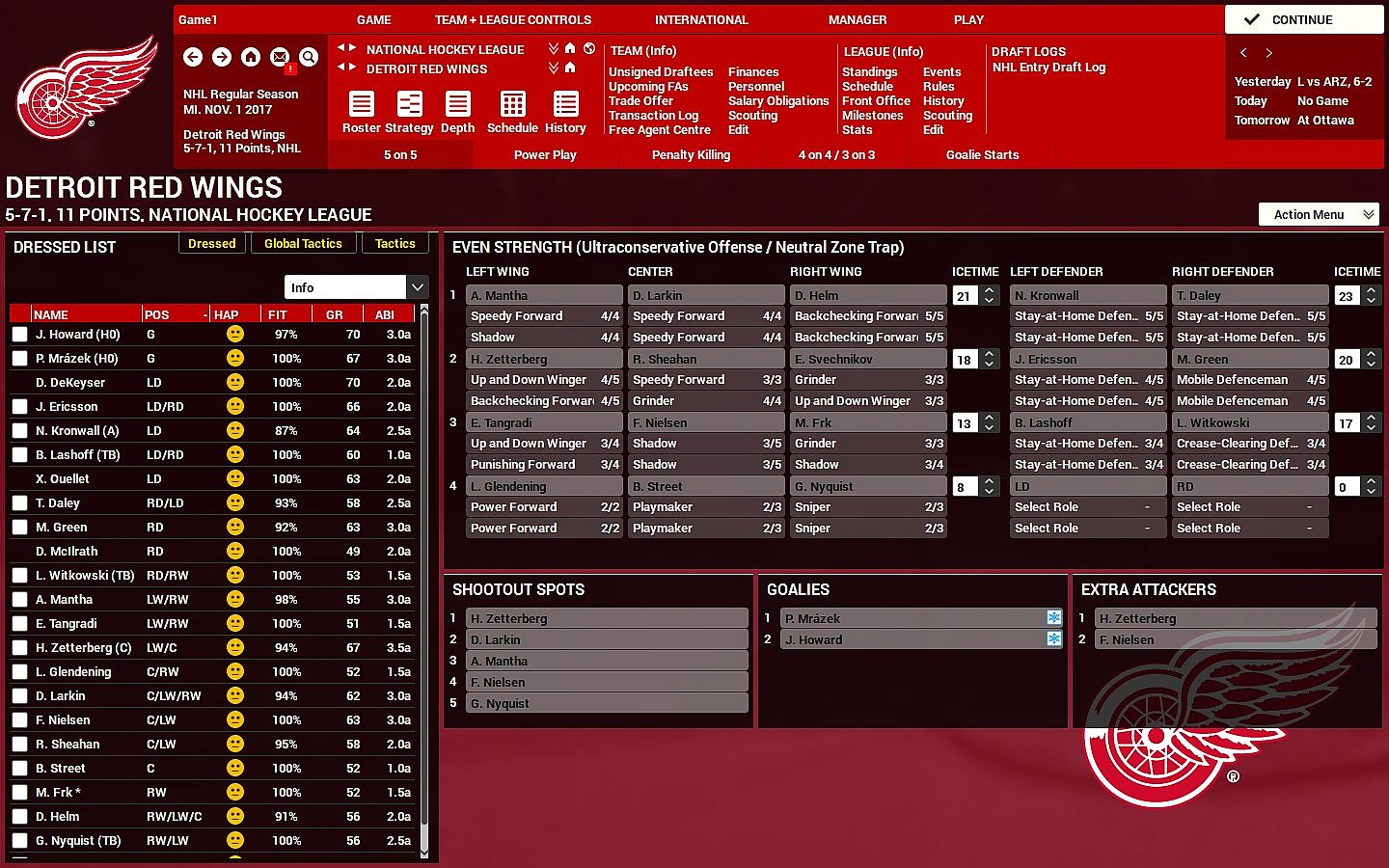1389x868 pixels.
Task: Open the Grinder 4/4 role dropdown
Action: tap(706, 400)
